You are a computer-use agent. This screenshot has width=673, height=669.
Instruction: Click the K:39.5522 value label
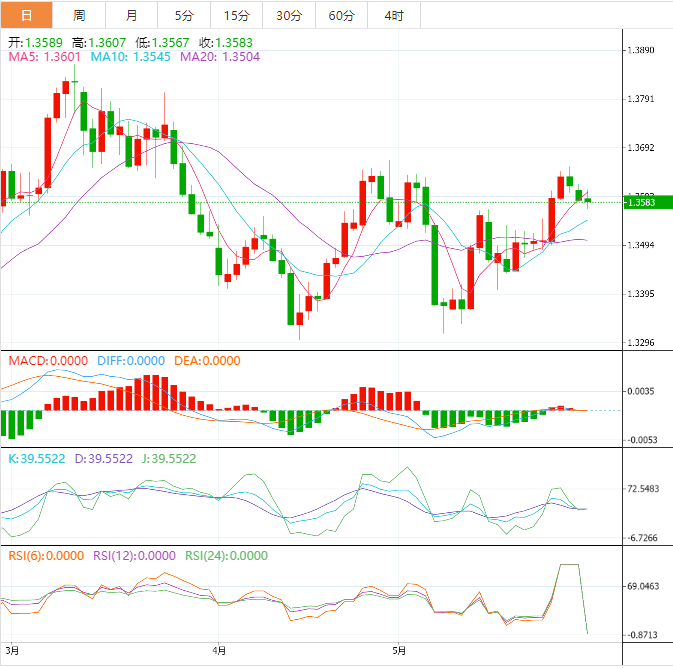37,459
